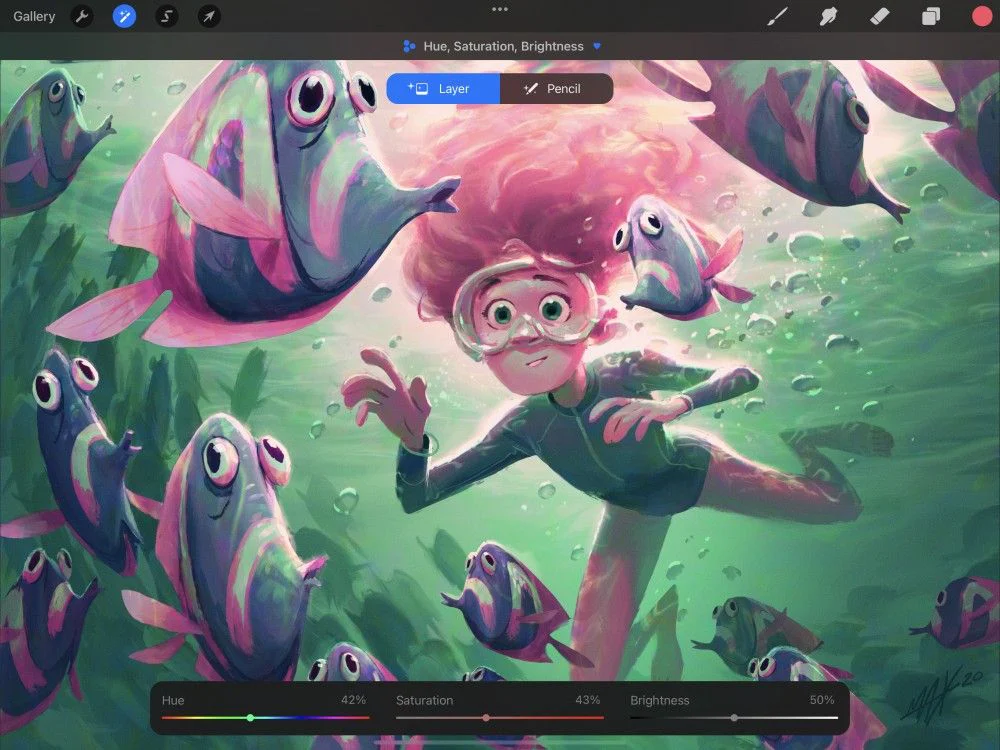Click the adjustment icon beside the title
Viewport: 1000px width, 750px height.
(409, 46)
